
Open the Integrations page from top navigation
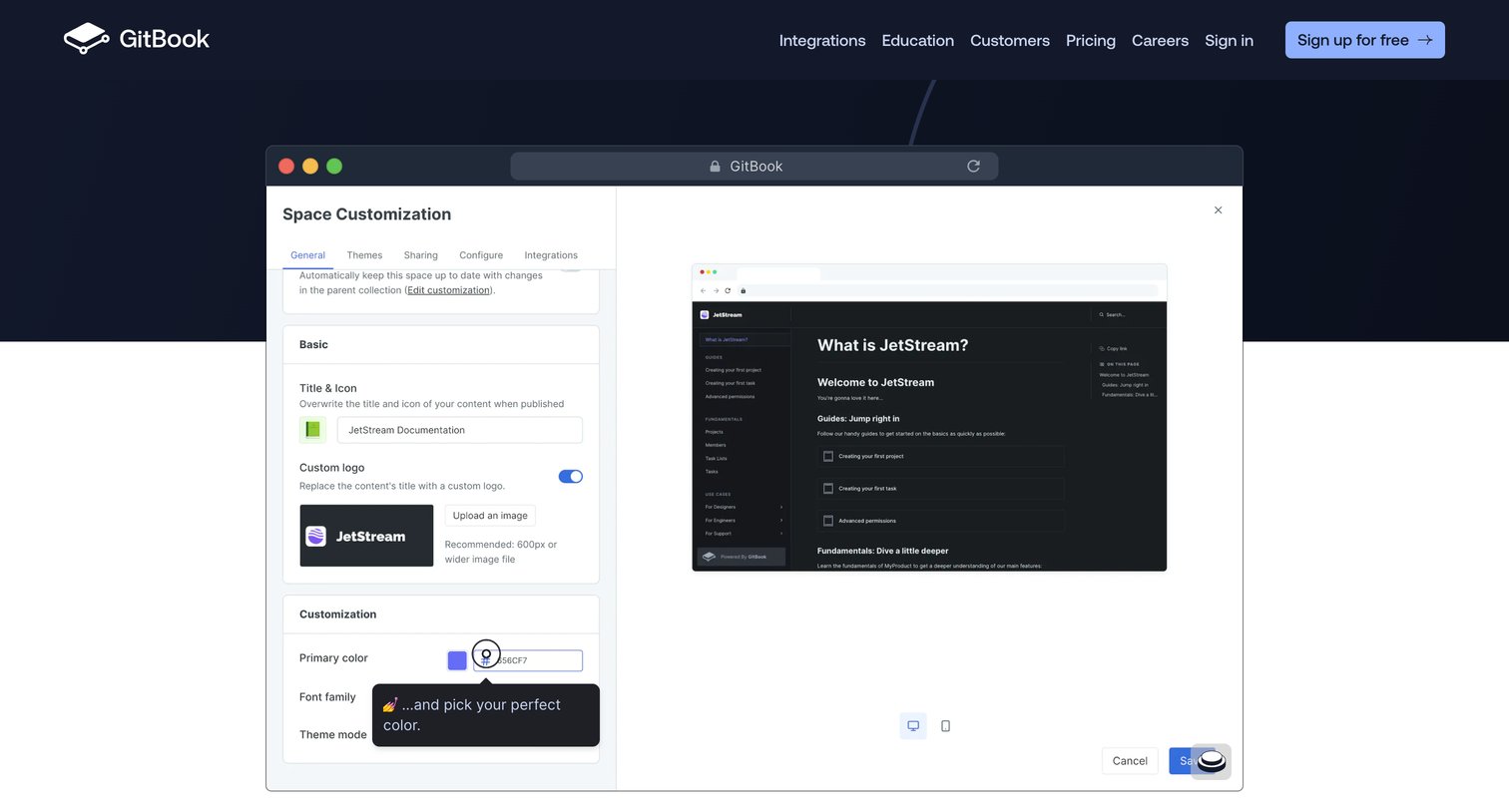pos(822,40)
